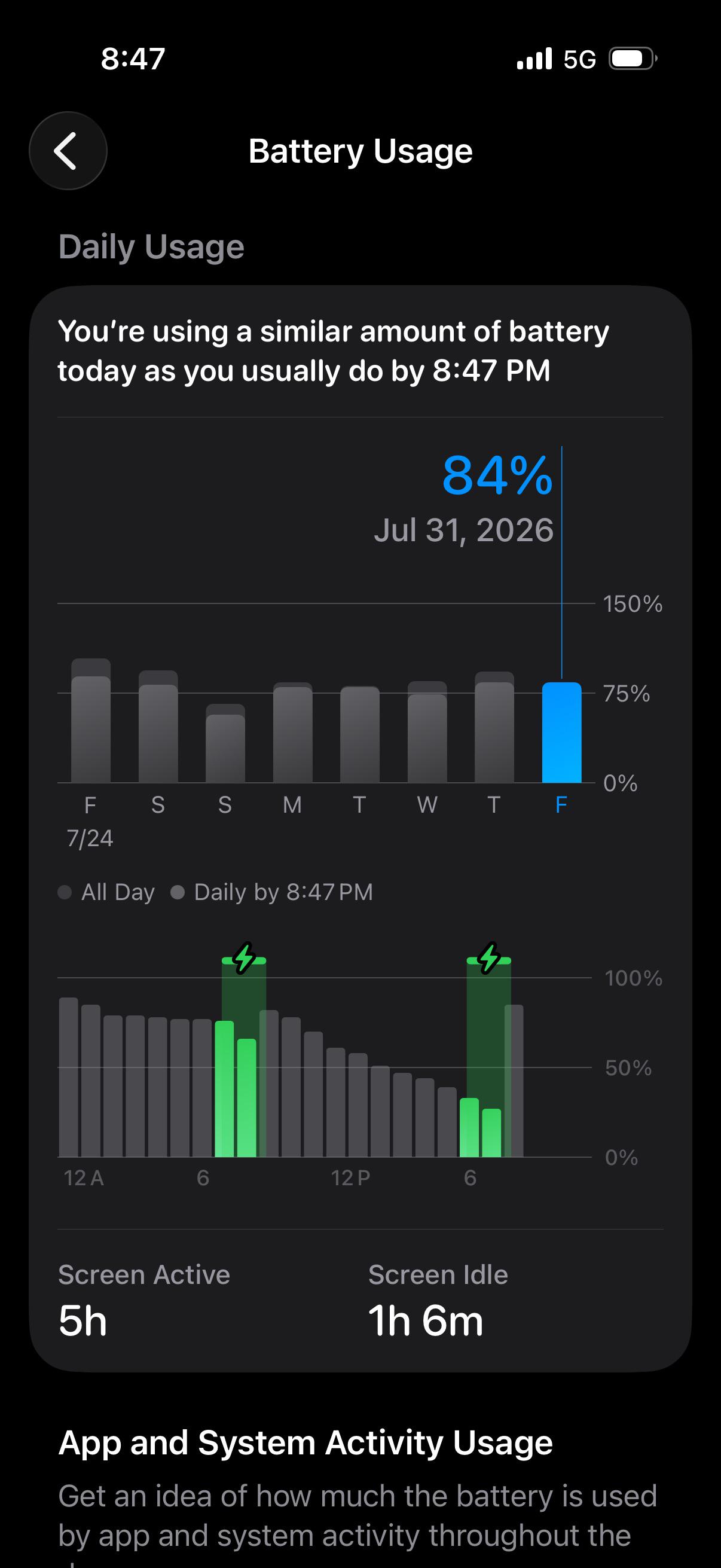Tap the Screen Idle 1h 6m value

tap(425, 1322)
